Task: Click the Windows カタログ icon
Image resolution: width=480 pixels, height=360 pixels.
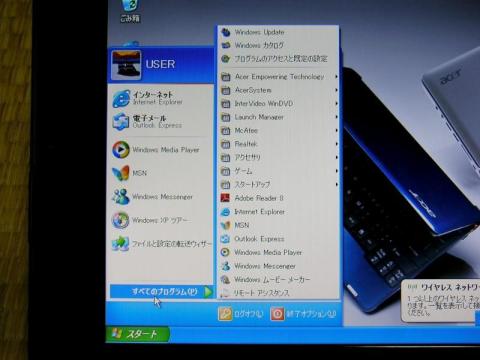Action: tap(226, 45)
